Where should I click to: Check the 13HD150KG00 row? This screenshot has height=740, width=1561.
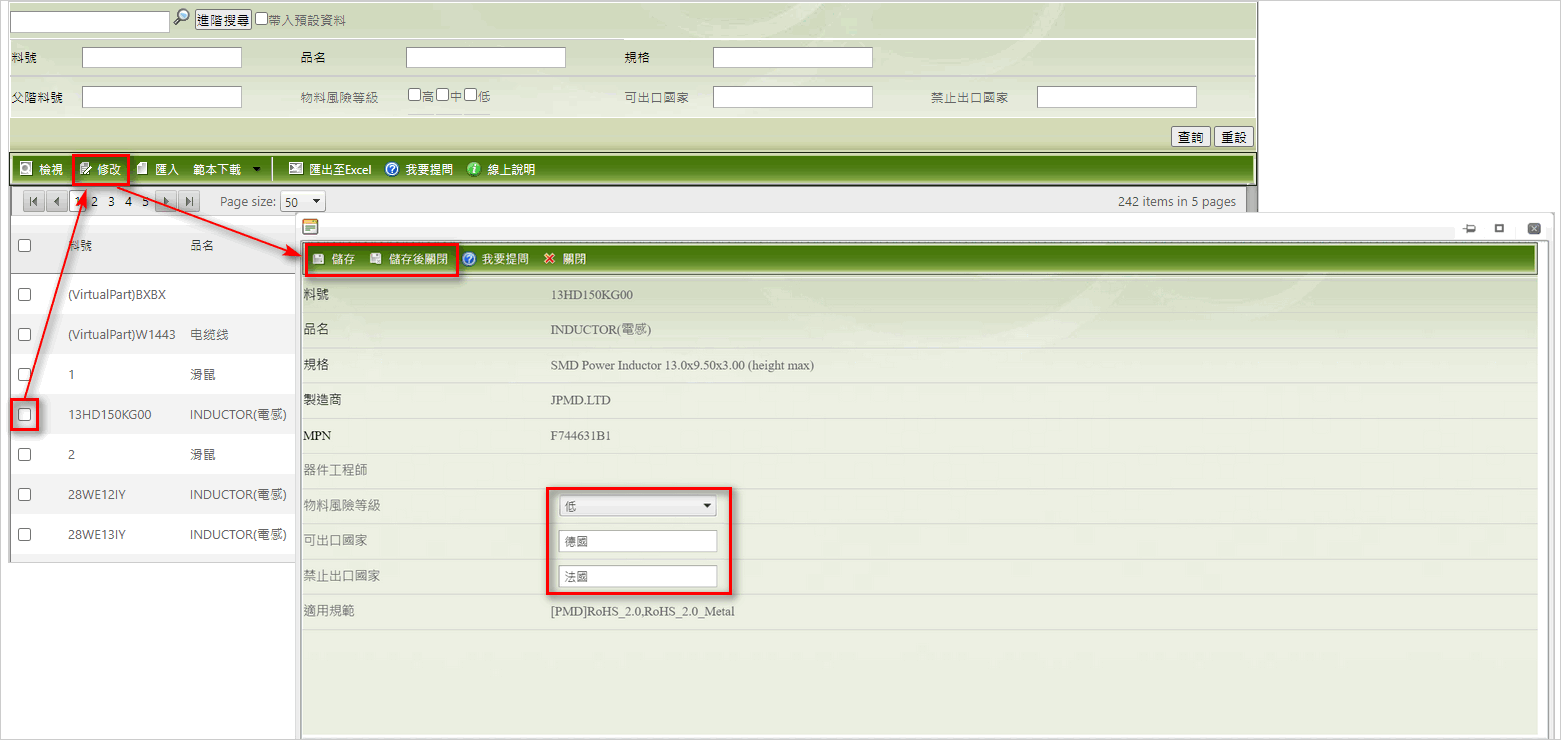[25, 414]
